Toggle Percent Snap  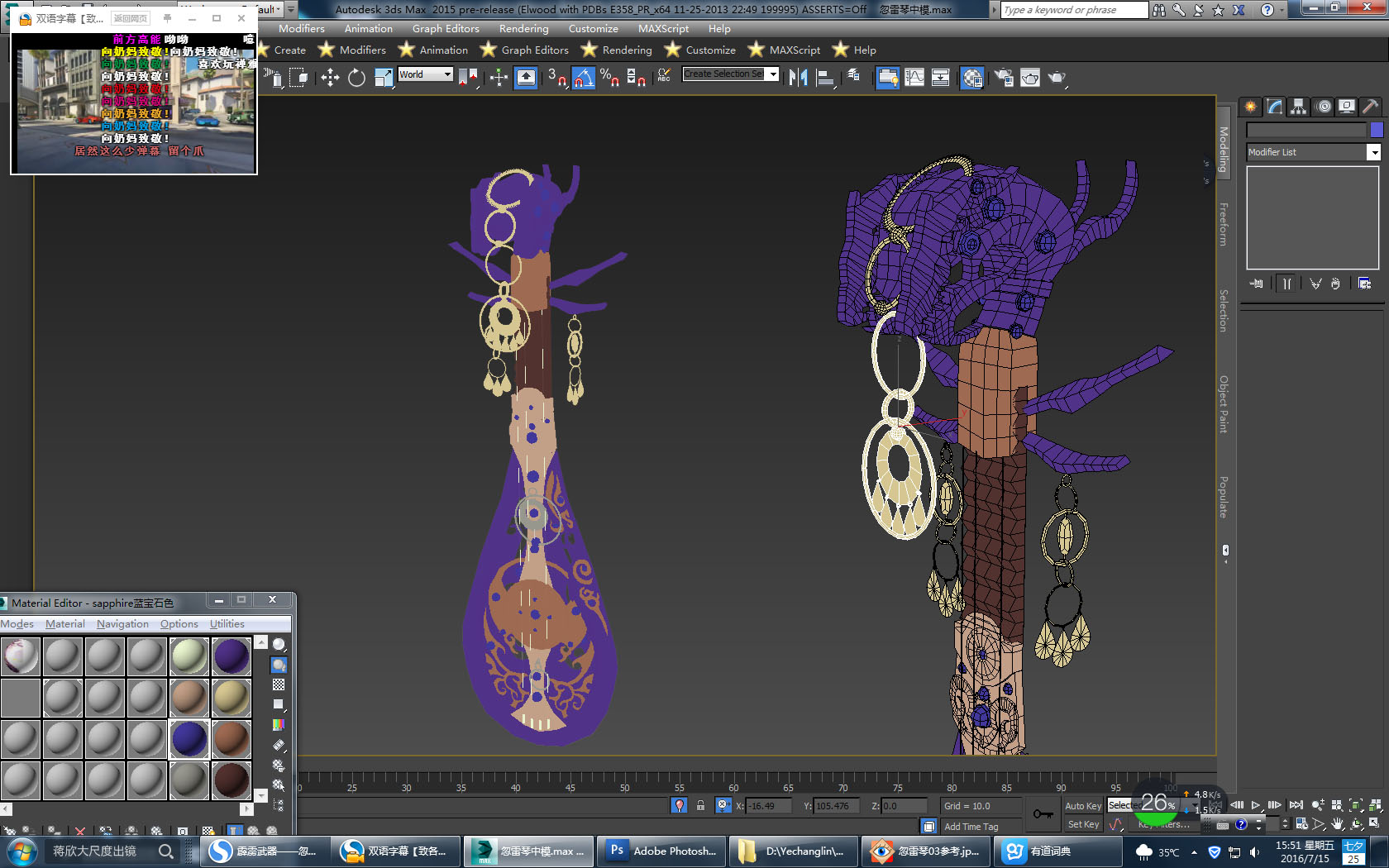(610, 78)
